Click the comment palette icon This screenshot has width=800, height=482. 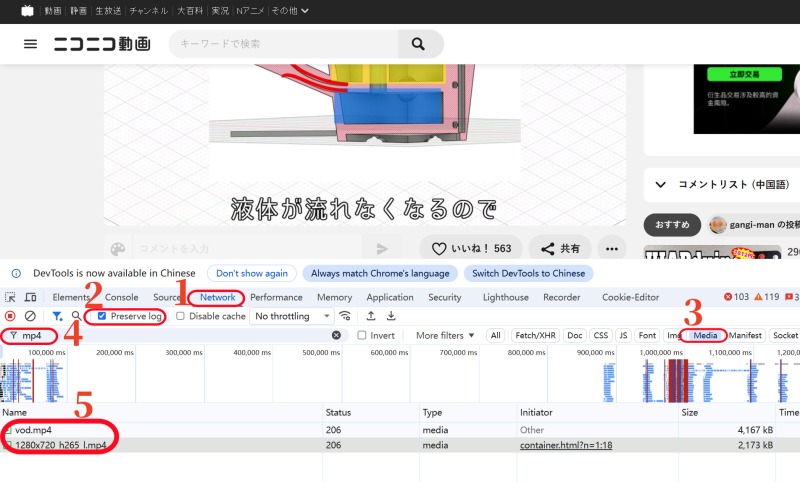click(118, 249)
